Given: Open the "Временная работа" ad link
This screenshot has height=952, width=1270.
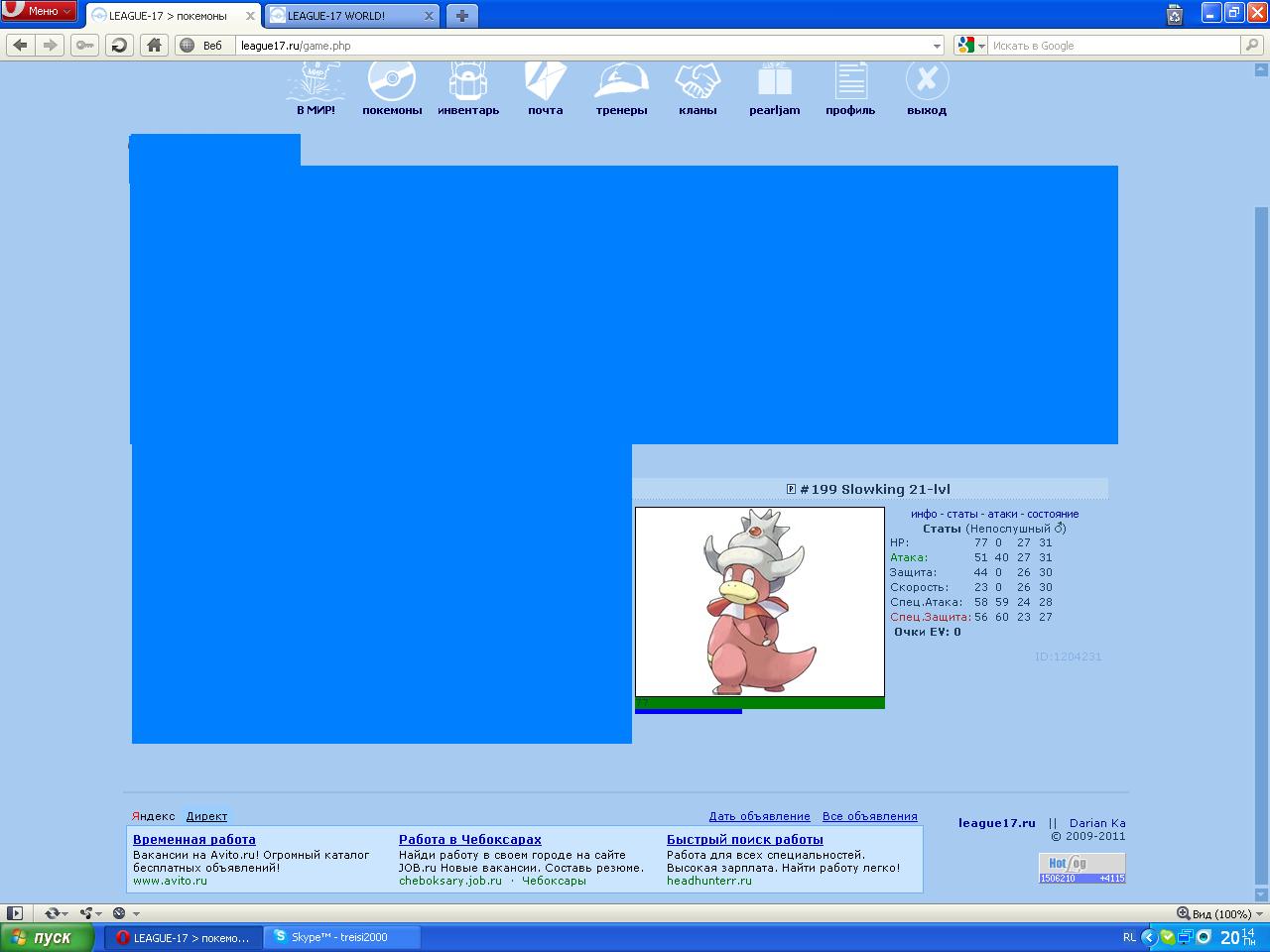Looking at the screenshot, I should coord(194,839).
